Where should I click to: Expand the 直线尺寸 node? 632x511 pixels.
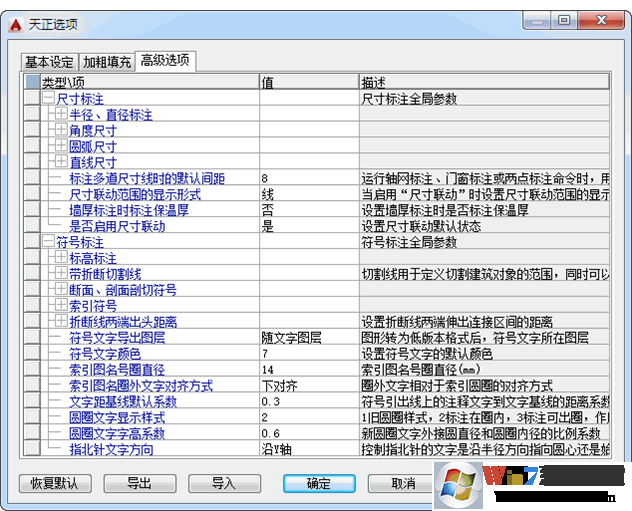tap(61, 162)
